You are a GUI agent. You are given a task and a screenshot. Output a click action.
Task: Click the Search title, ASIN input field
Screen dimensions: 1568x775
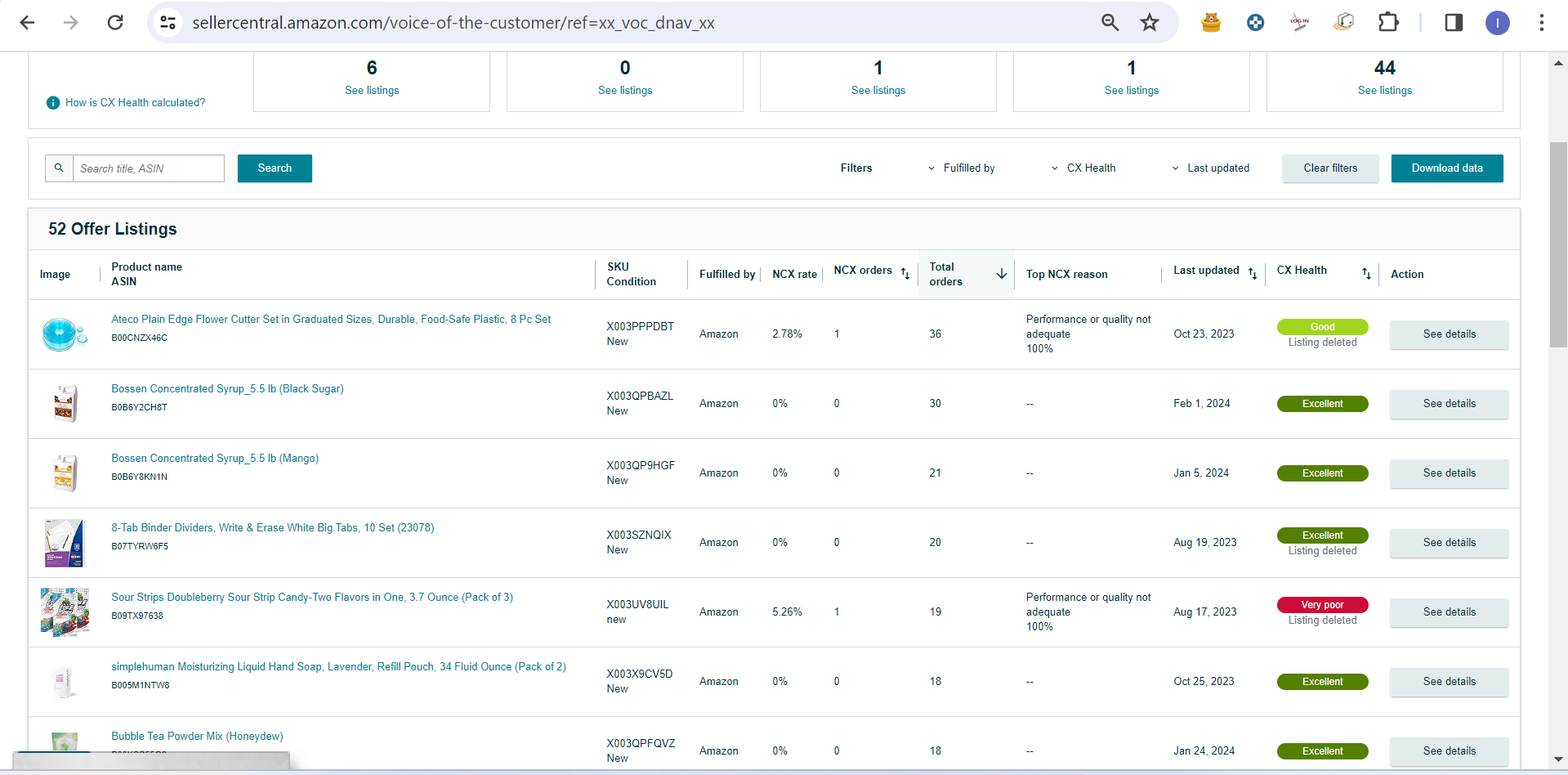149,168
